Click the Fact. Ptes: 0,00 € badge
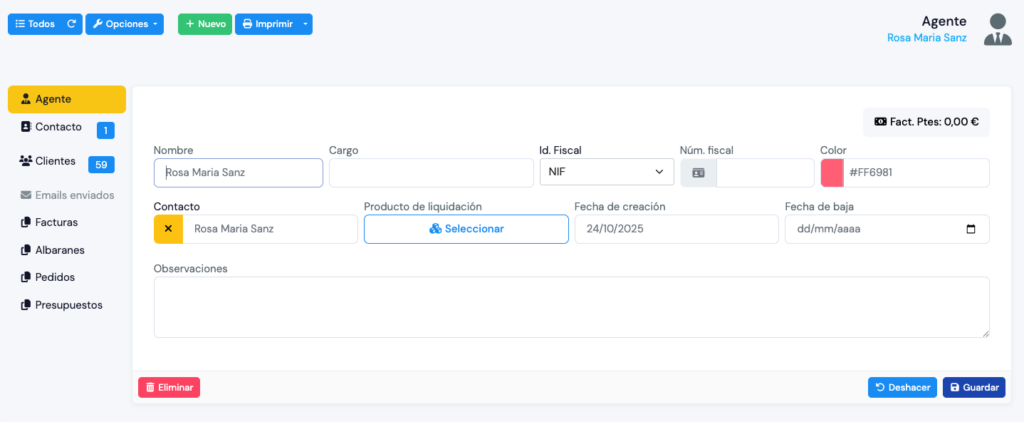 coord(926,122)
